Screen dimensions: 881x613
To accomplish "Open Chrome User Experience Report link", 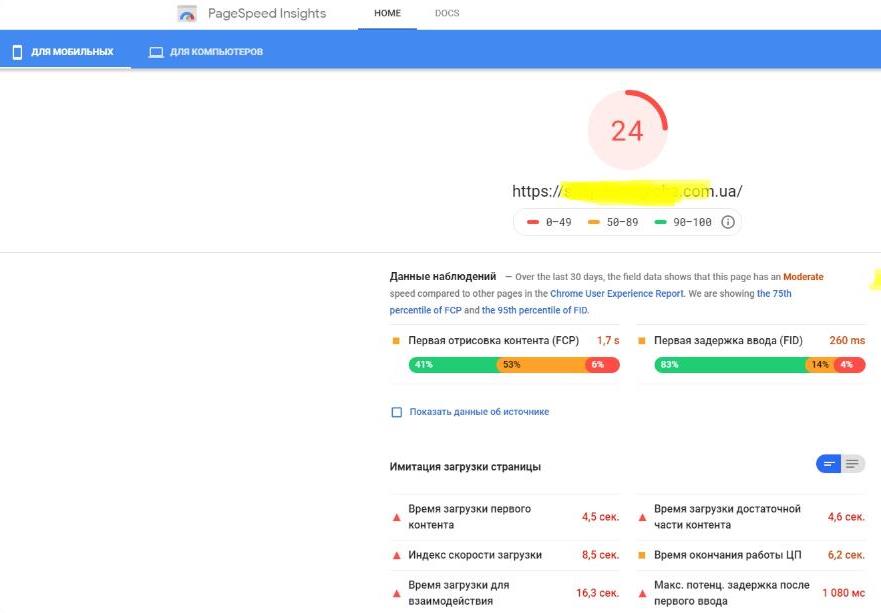I will 617,293.
